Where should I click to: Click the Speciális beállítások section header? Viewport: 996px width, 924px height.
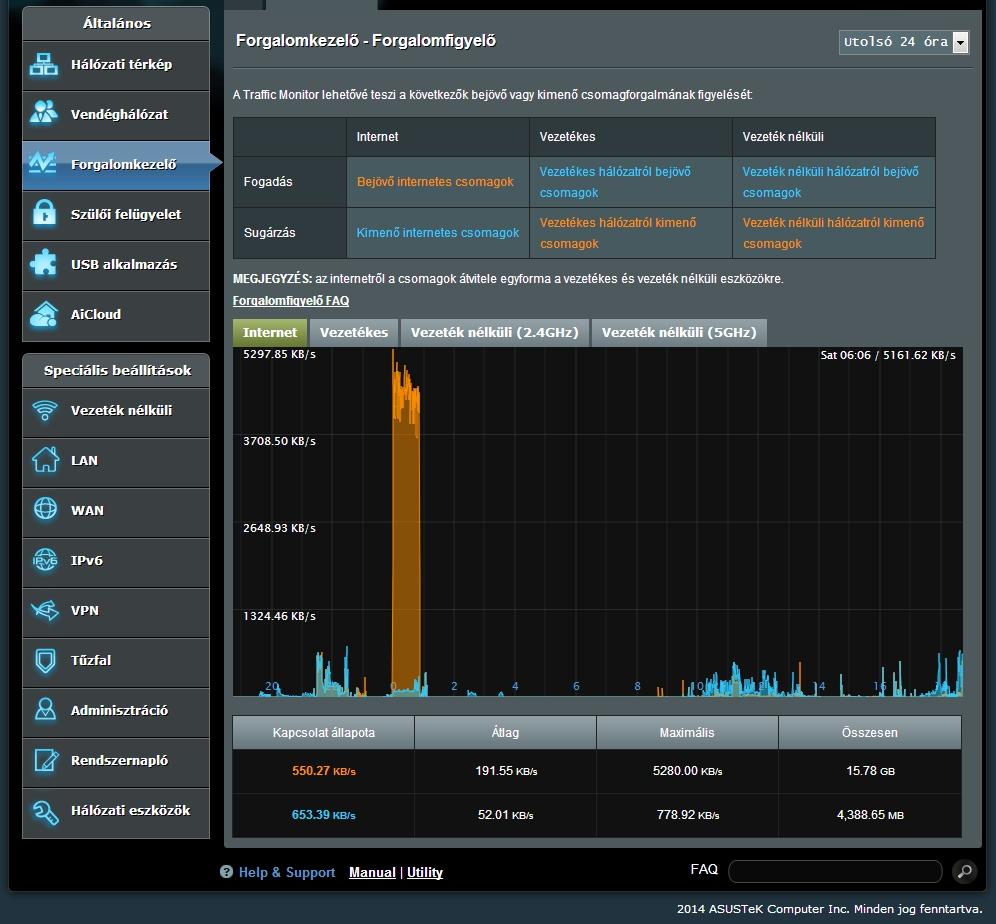click(117, 370)
